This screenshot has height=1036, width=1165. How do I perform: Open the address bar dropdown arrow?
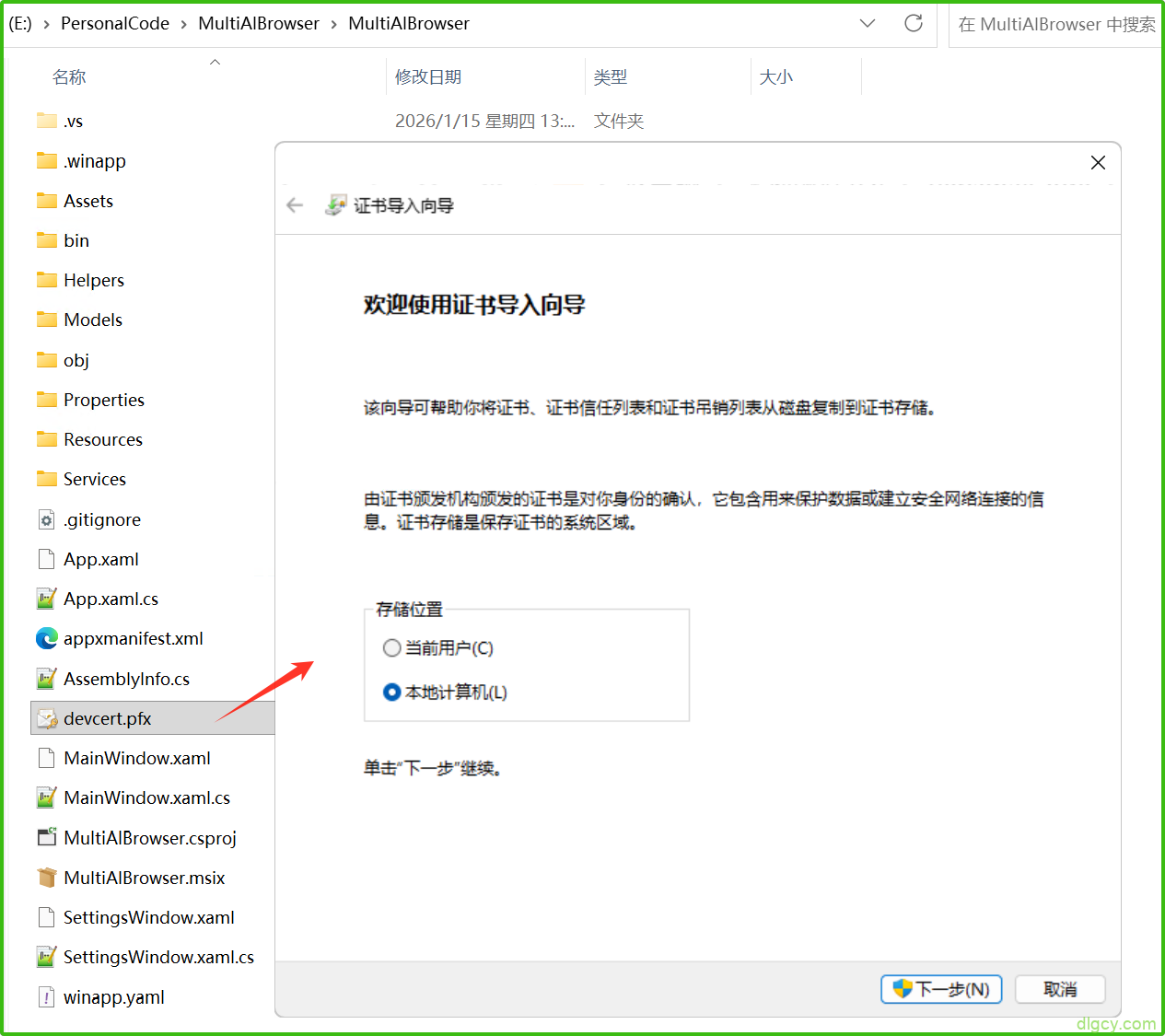click(x=867, y=23)
